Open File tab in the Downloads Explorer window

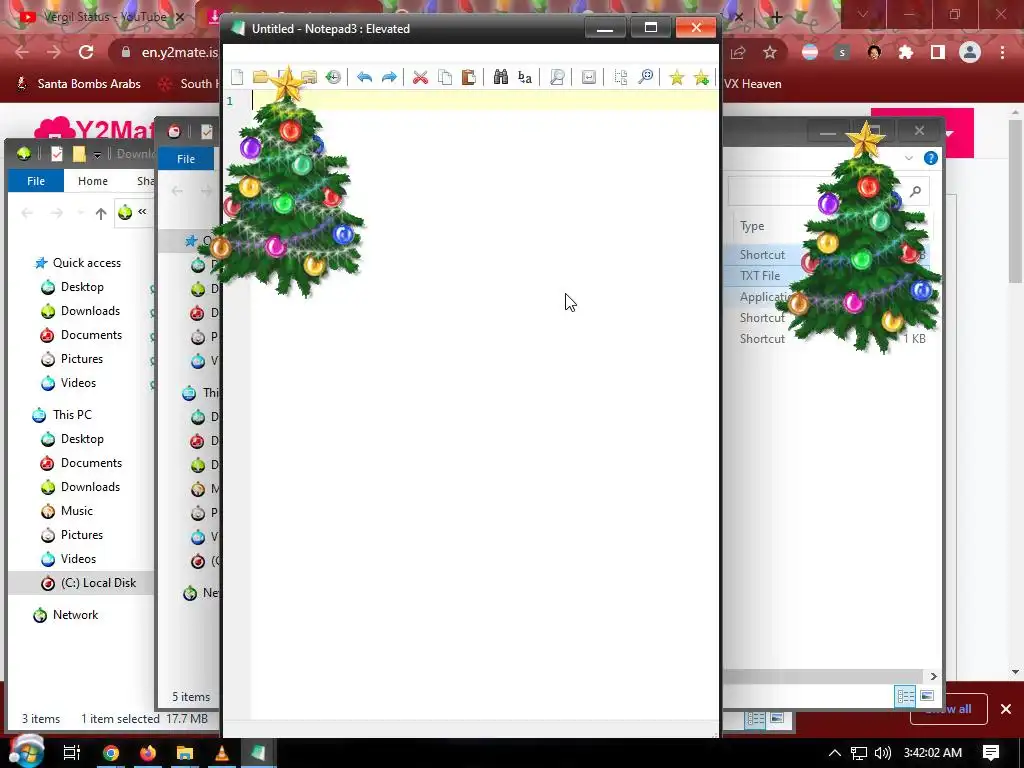point(36,181)
